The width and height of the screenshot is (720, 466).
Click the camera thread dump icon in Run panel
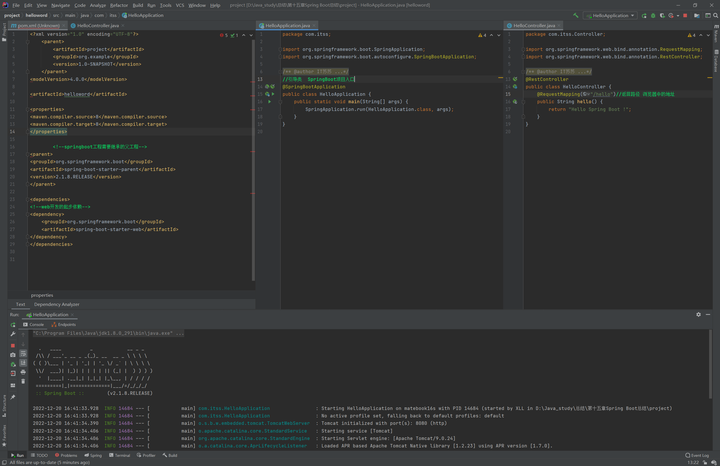[13, 355]
